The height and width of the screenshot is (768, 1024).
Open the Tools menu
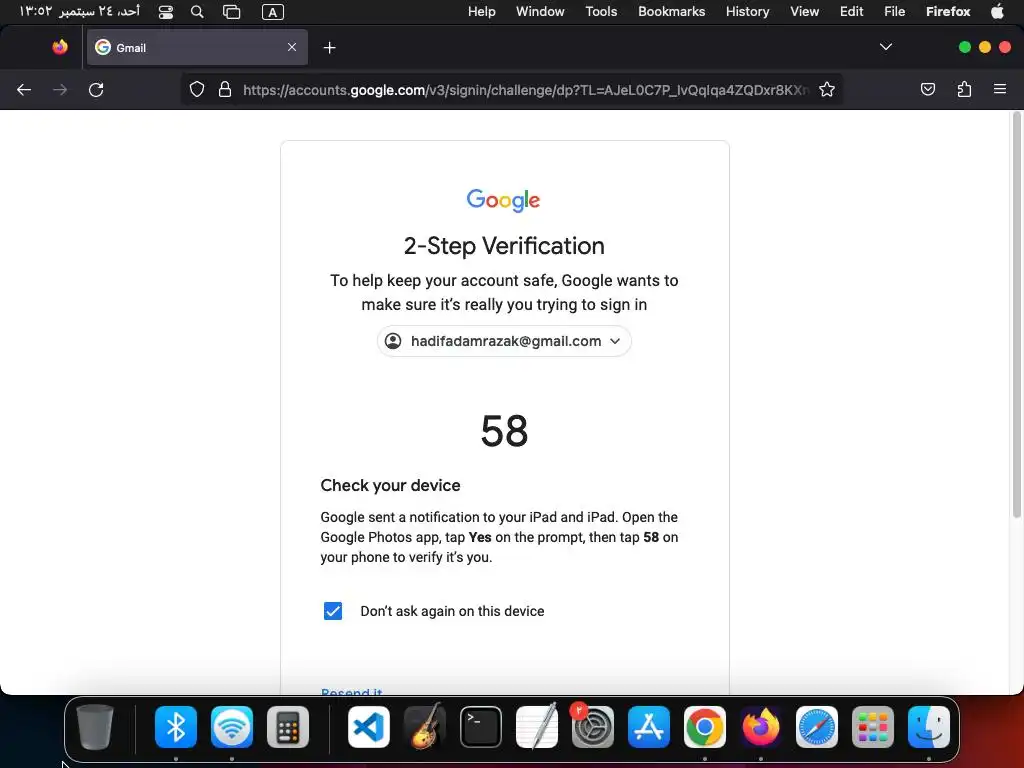tap(601, 12)
